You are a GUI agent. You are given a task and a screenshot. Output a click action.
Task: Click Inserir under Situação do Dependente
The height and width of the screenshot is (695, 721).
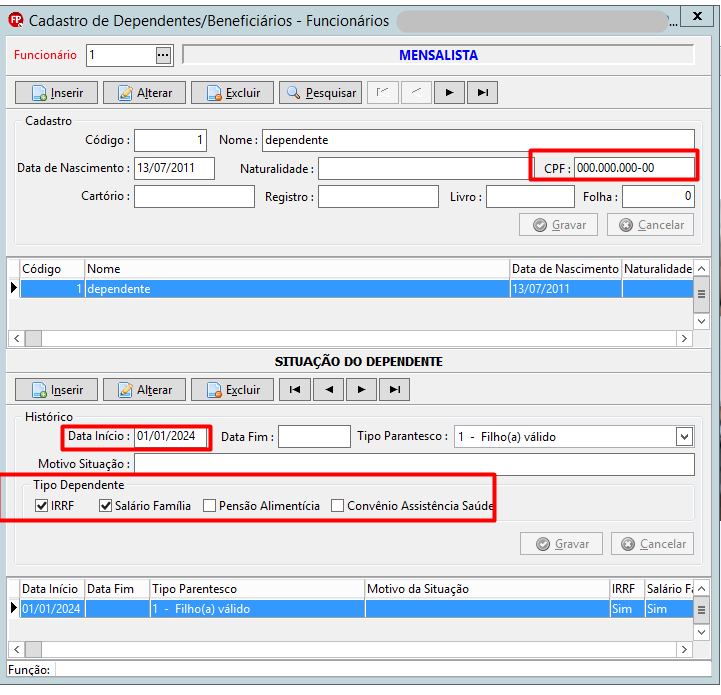pos(57,390)
